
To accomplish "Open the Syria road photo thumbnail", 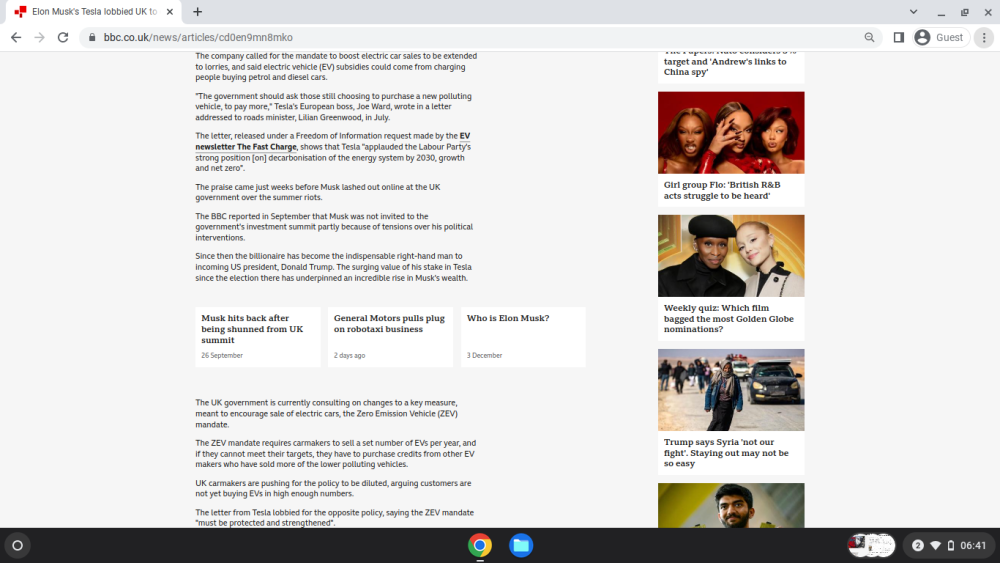I will pyautogui.click(x=731, y=390).
